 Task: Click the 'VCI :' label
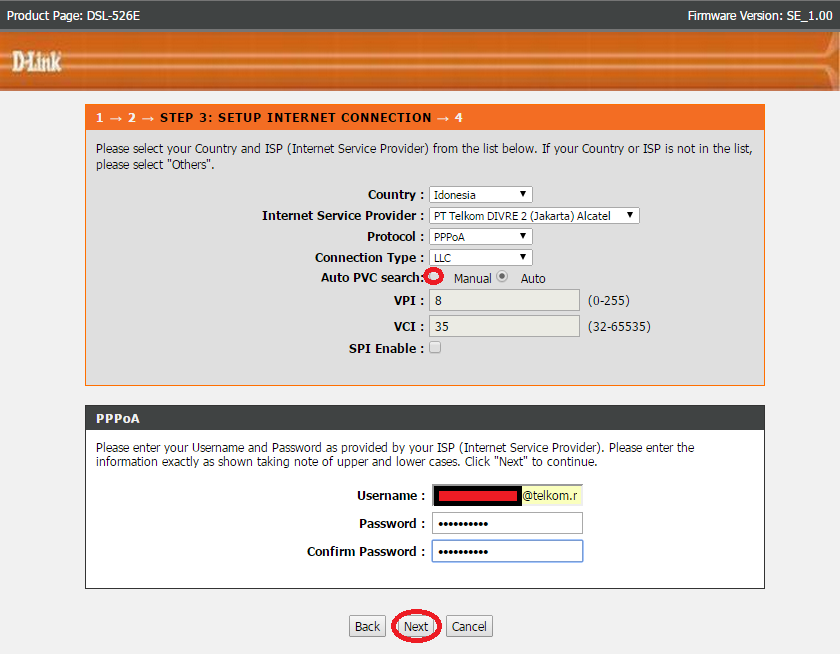(x=409, y=327)
